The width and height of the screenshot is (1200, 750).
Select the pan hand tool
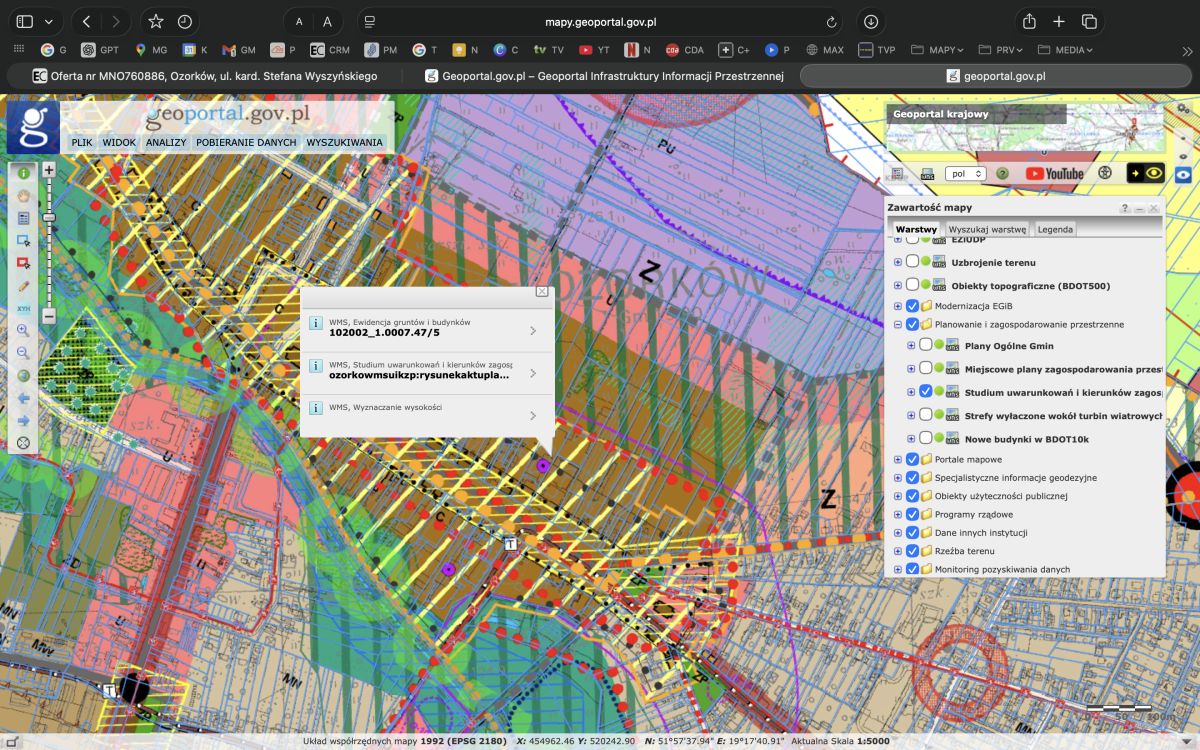(23, 195)
